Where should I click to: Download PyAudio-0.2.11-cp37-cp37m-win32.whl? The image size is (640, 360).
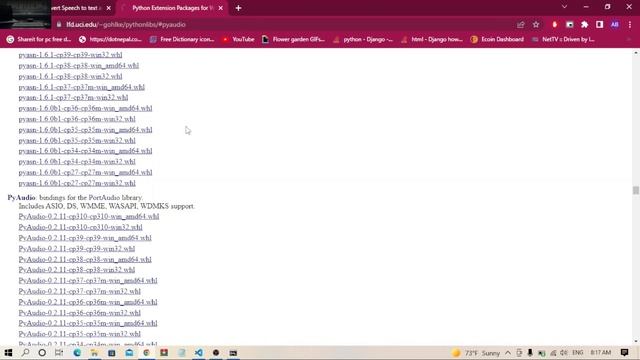tap(79, 291)
